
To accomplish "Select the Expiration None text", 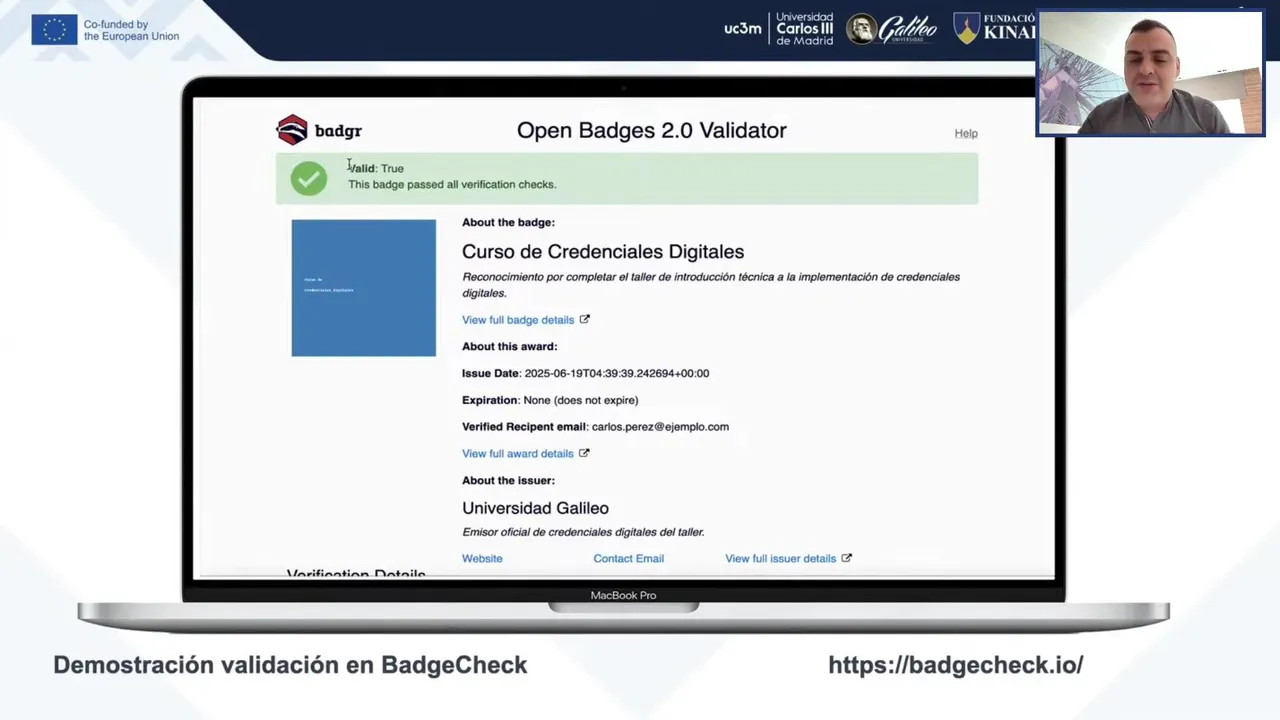I will click(x=550, y=400).
